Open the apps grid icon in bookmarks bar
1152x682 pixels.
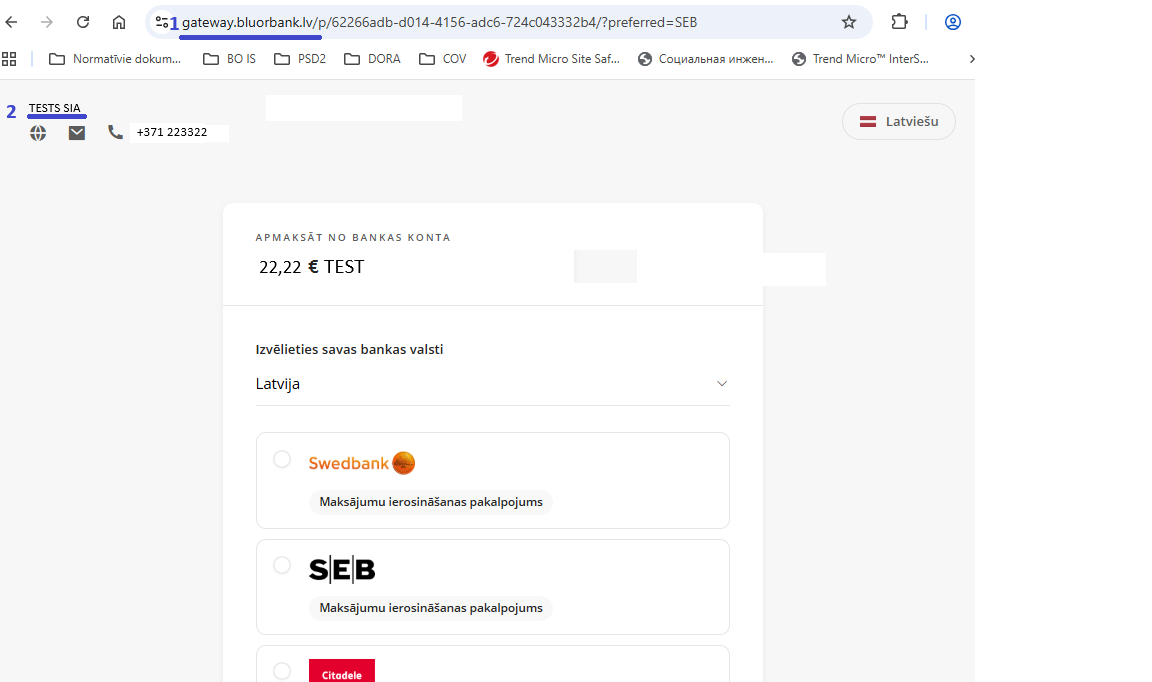point(11,59)
